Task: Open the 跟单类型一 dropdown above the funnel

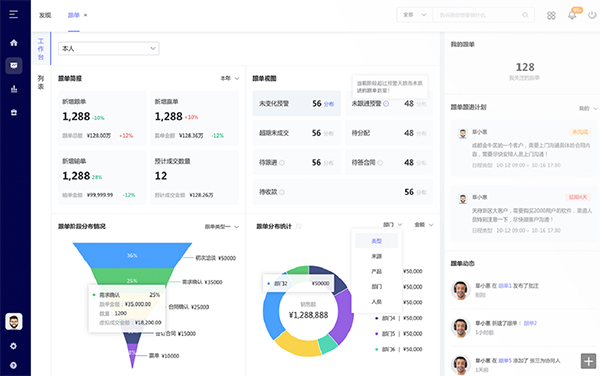Action: click(x=222, y=227)
